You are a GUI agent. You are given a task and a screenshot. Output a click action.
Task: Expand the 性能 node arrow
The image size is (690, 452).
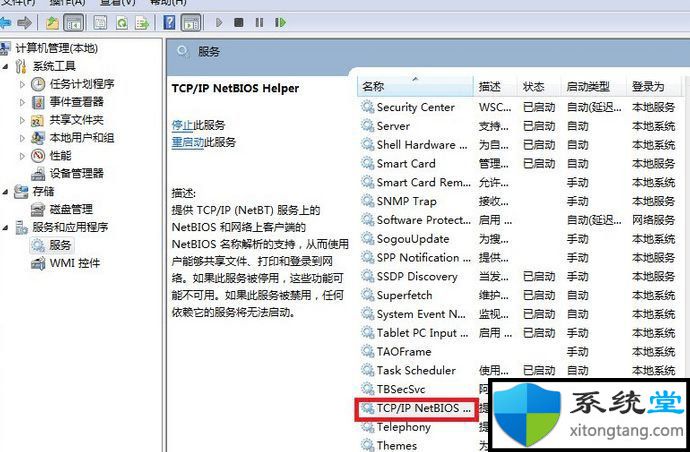click(x=22, y=156)
